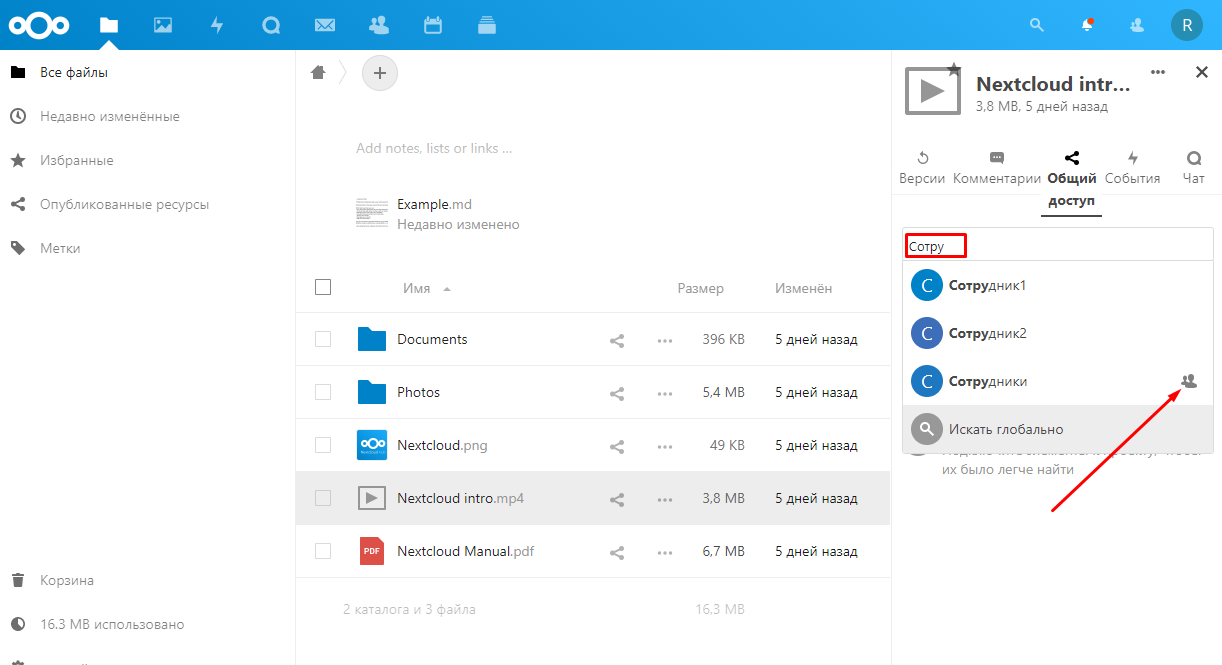
Task: Select the Nextcloud intro.mp4 checkbox
Action: [323, 498]
